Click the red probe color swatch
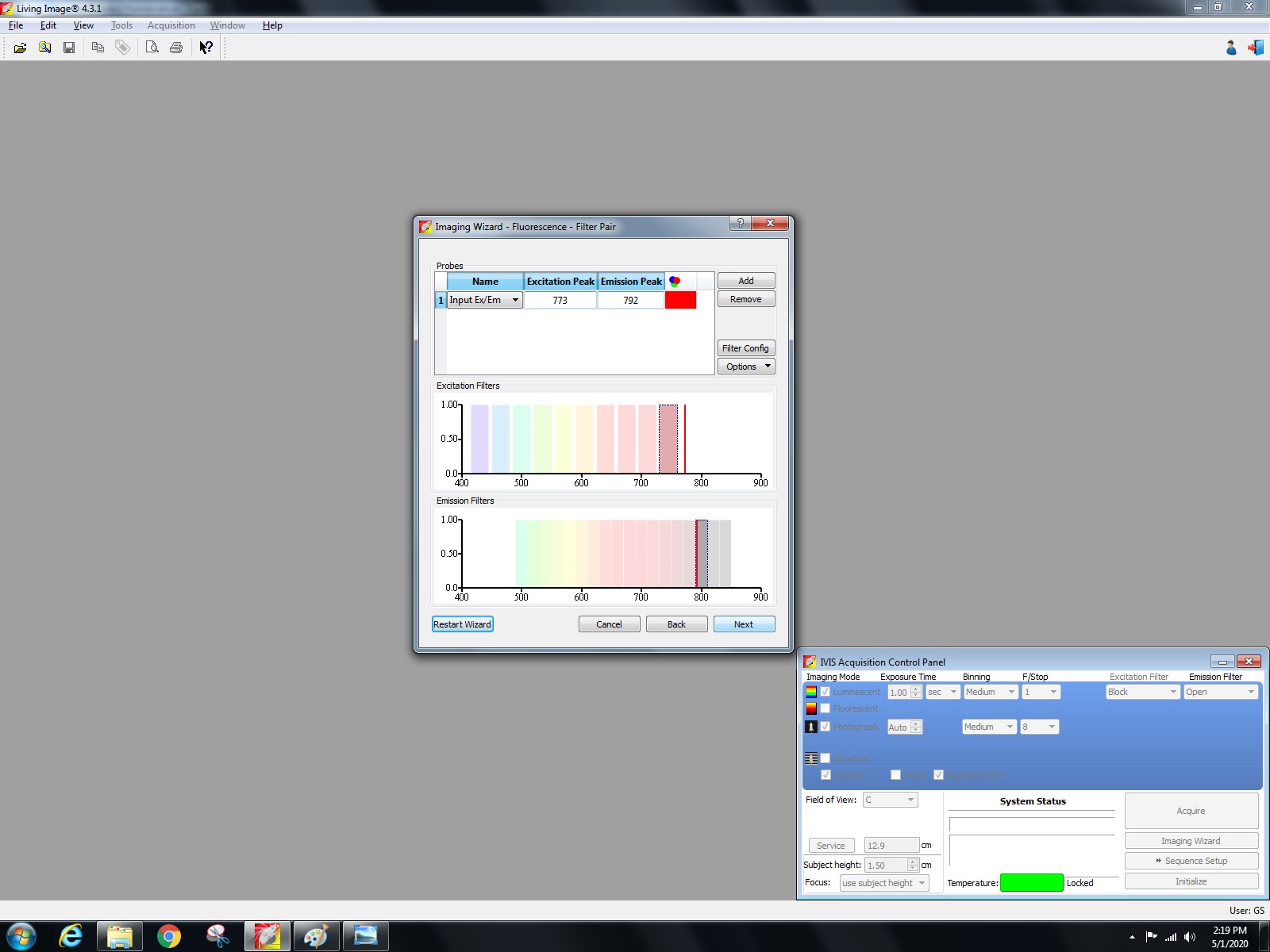 [680, 300]
